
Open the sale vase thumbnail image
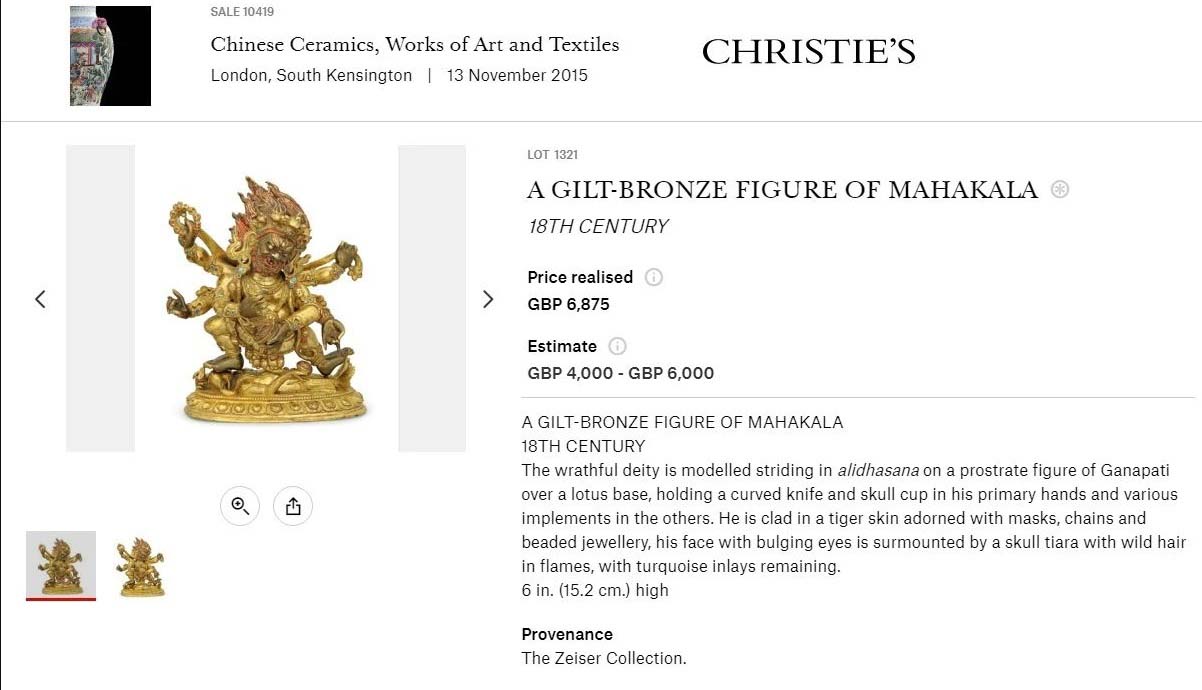(110, 56)
